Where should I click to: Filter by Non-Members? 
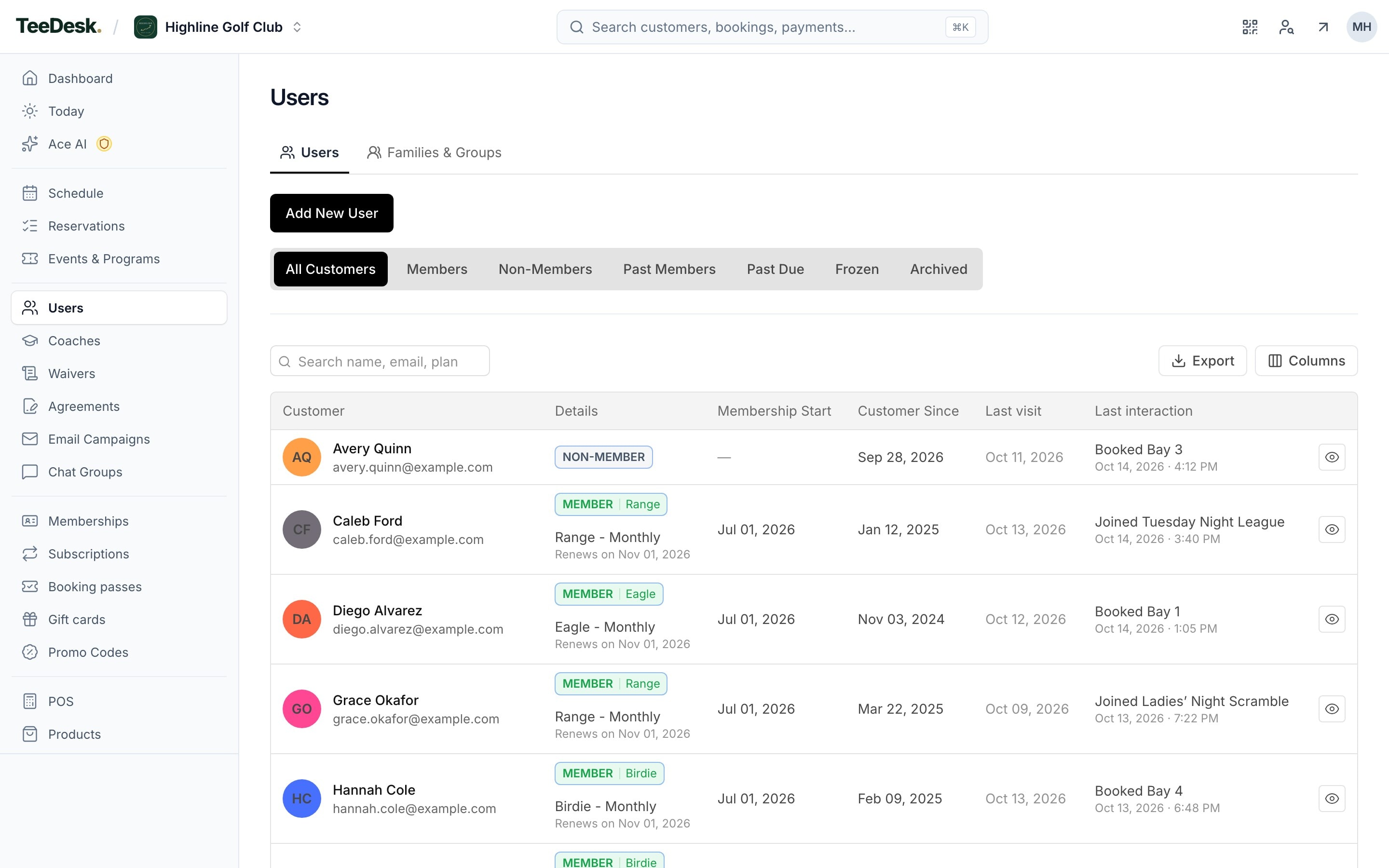click(545, 269)
